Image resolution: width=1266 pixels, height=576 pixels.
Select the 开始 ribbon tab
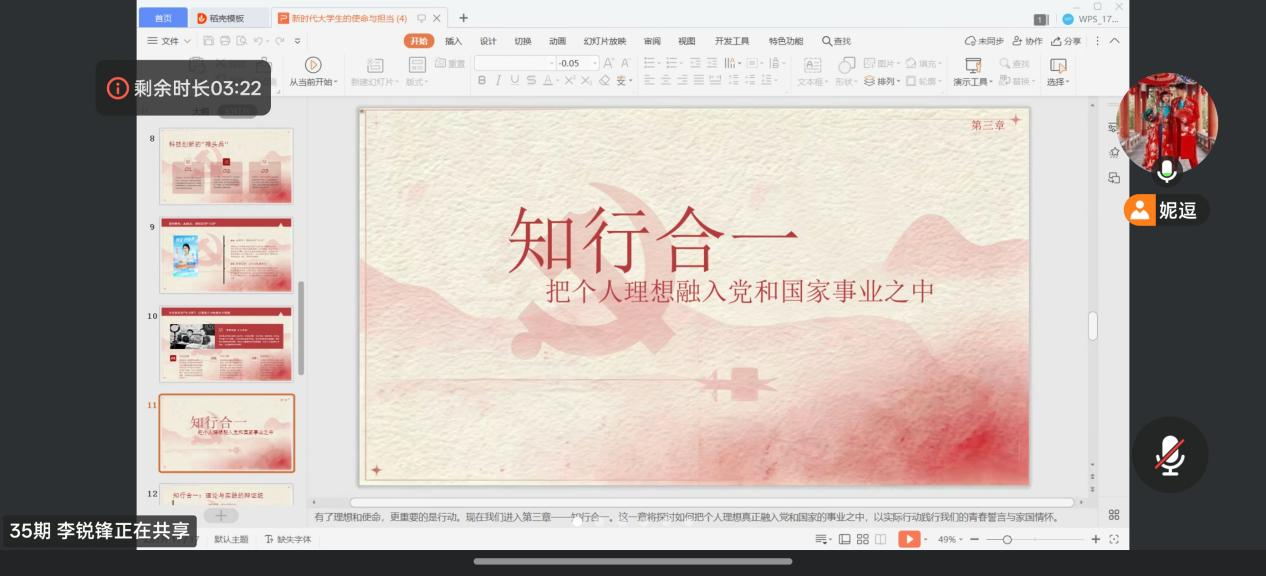tap(419, 41)
